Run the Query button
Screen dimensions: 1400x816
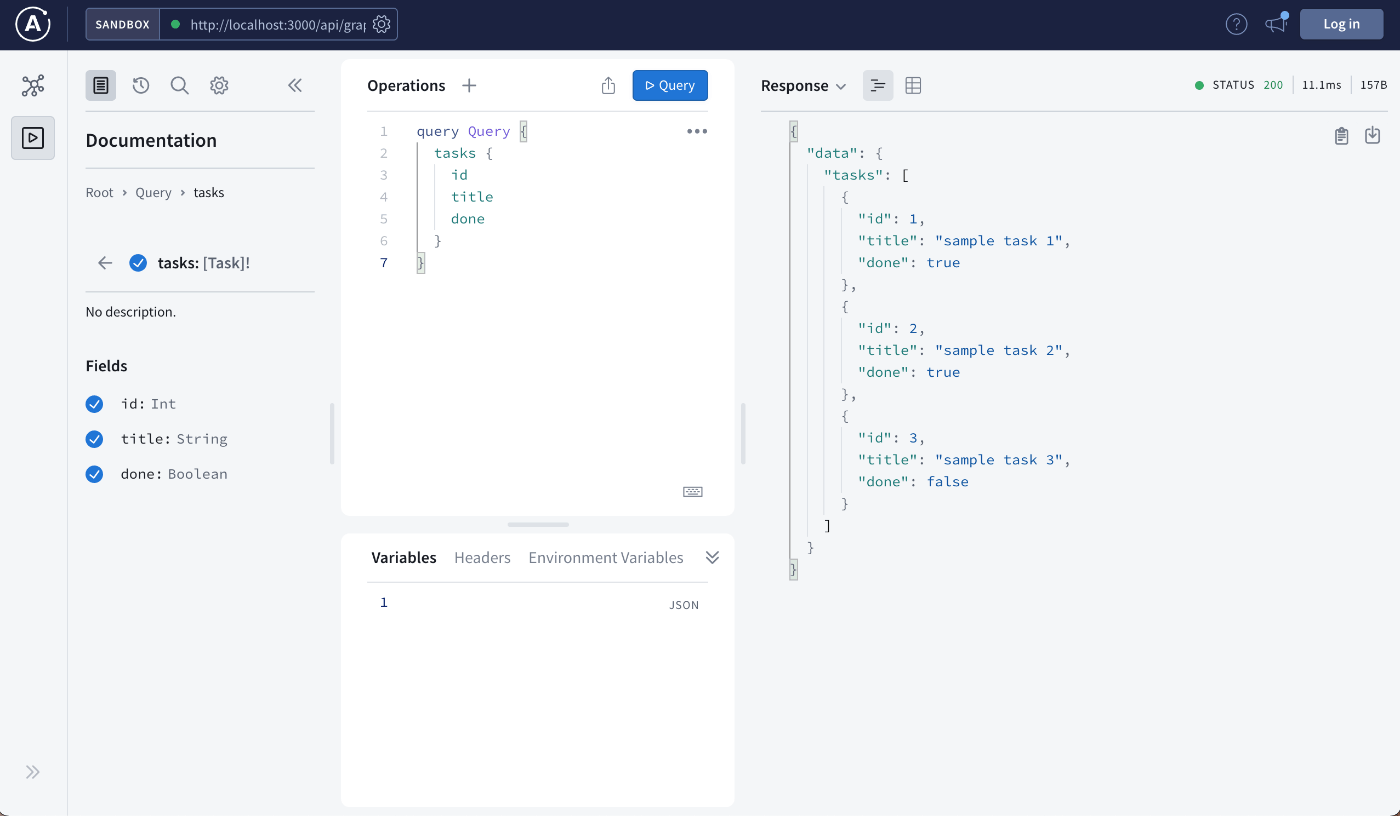pyautogui.click(x=670, y=85)
